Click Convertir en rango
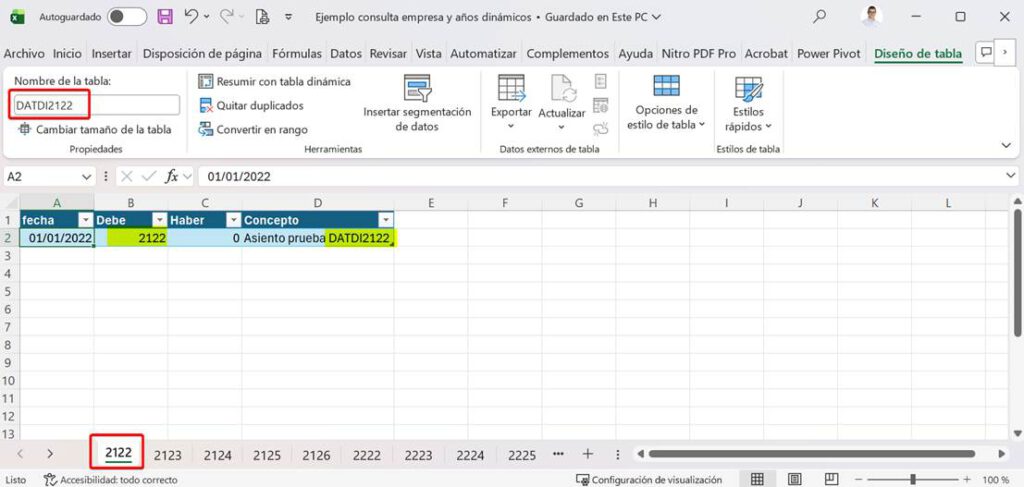 click(x=253, y=130)
